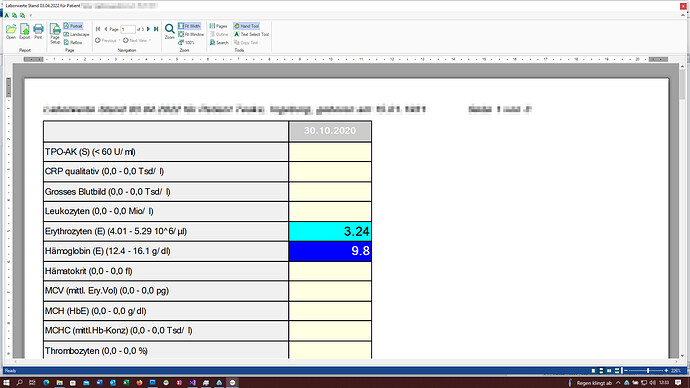Go to the next page arrow

tap(148, 29)
